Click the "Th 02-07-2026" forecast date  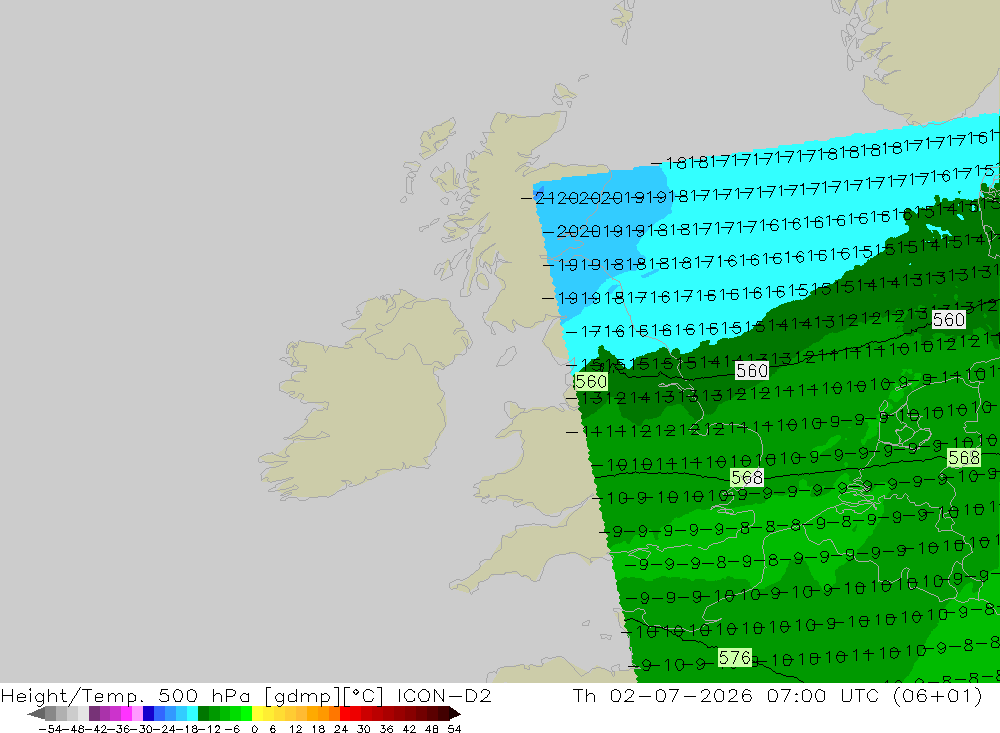(663, 695)
